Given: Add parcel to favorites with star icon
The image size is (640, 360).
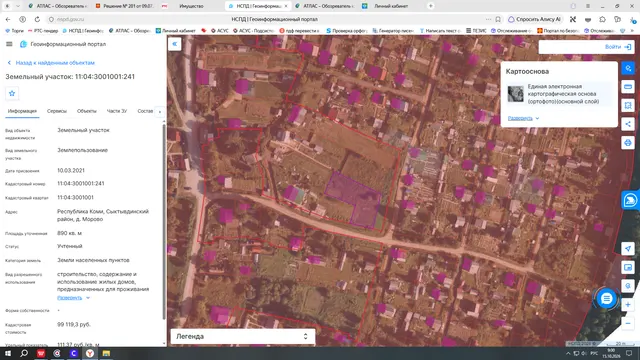Looking at the screenshot, I should [x=12, y=93].
